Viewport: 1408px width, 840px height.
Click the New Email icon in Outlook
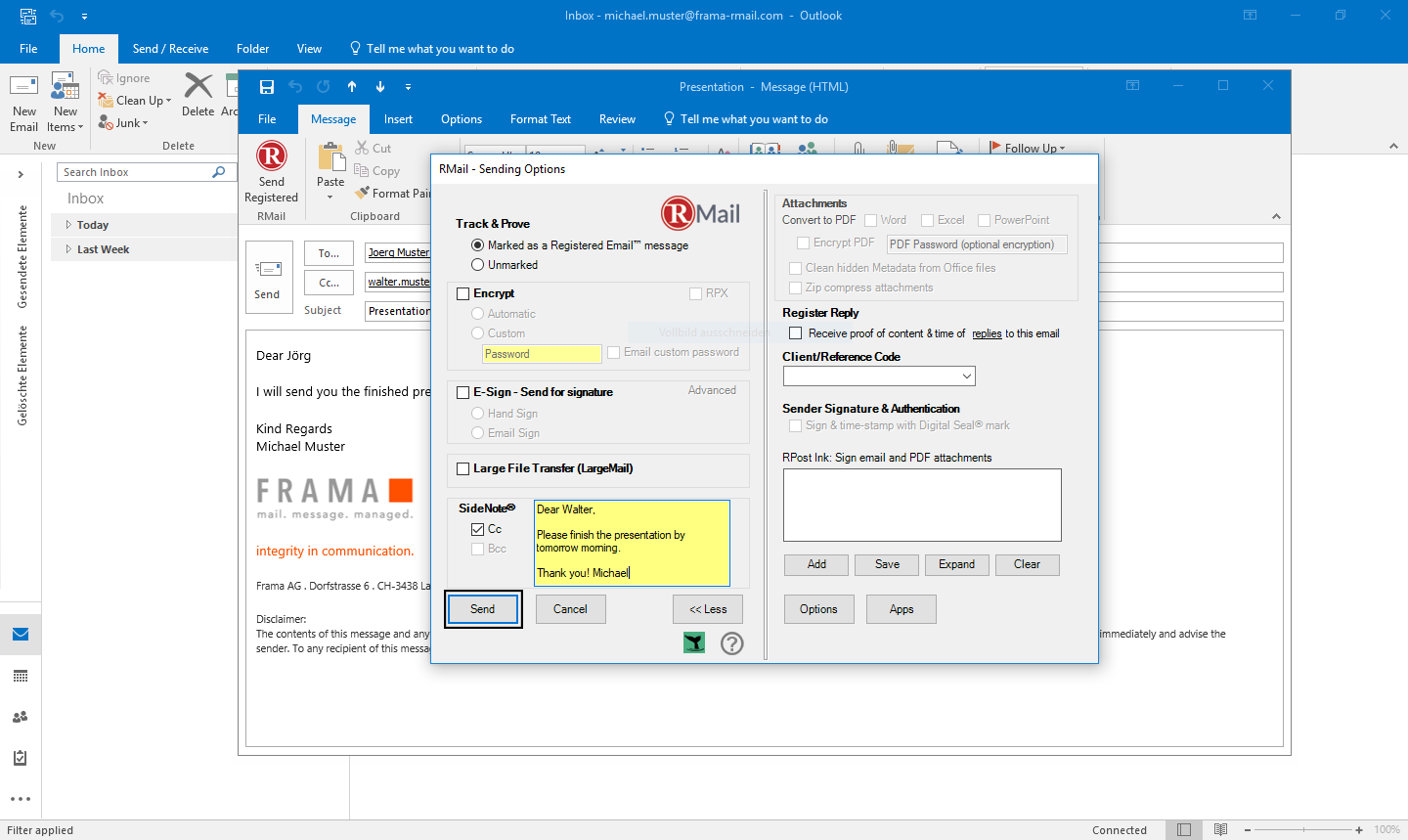23,86
